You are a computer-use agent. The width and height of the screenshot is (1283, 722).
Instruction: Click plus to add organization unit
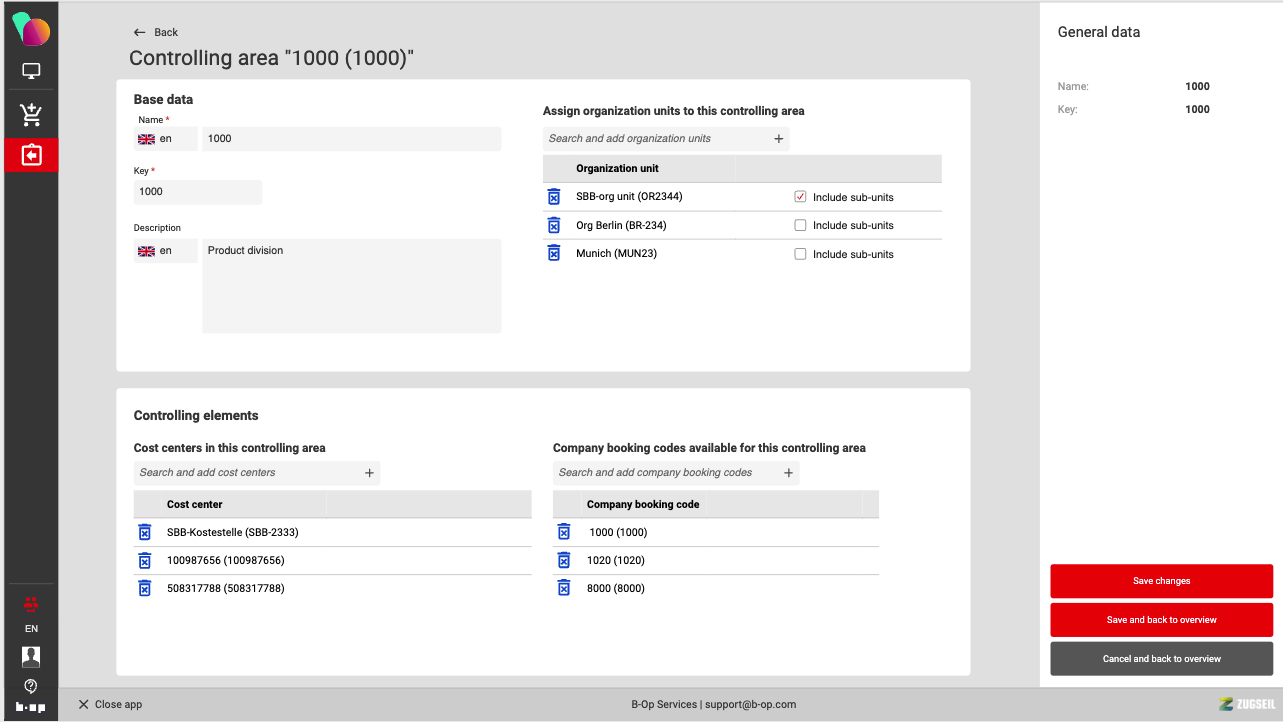point(779,139)
